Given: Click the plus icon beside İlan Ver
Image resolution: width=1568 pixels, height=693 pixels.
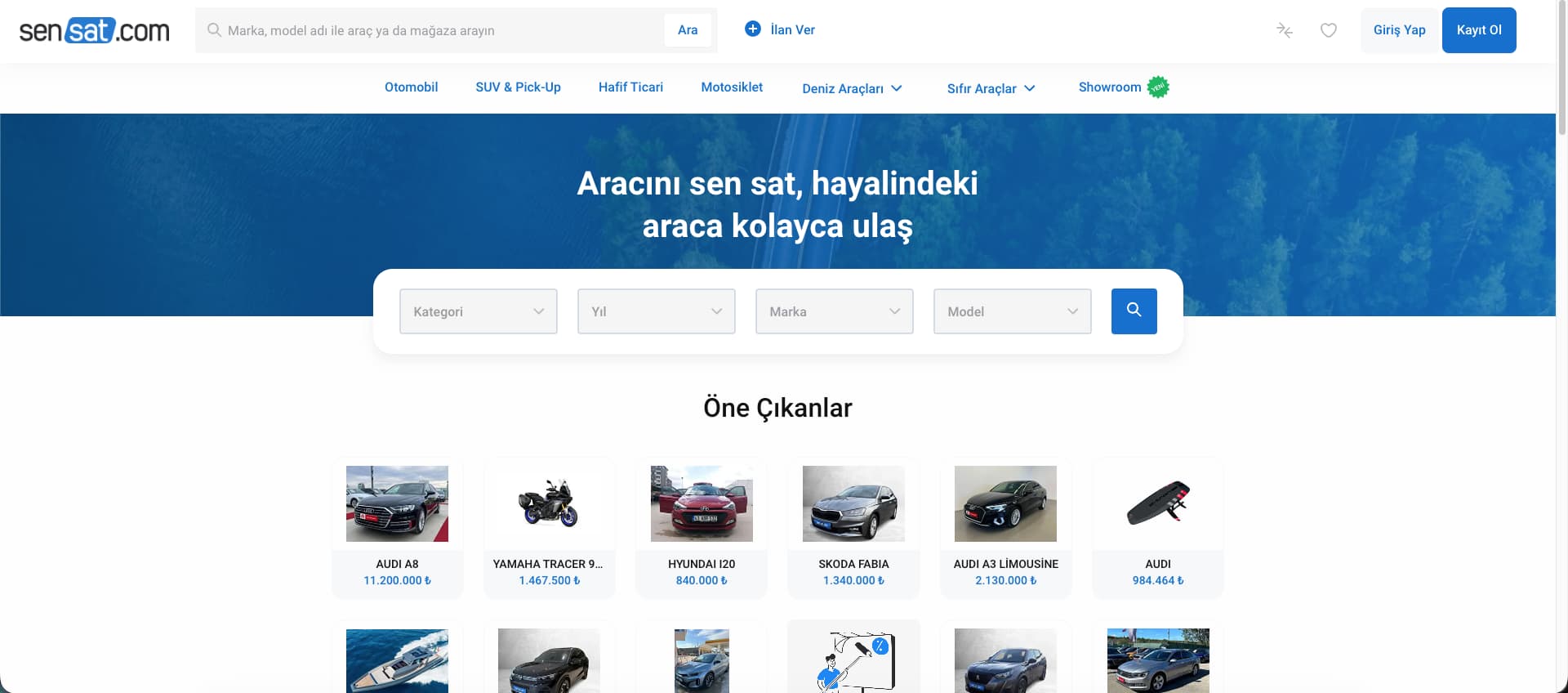Looking at the screenshot, I should (x=753, y=29).
